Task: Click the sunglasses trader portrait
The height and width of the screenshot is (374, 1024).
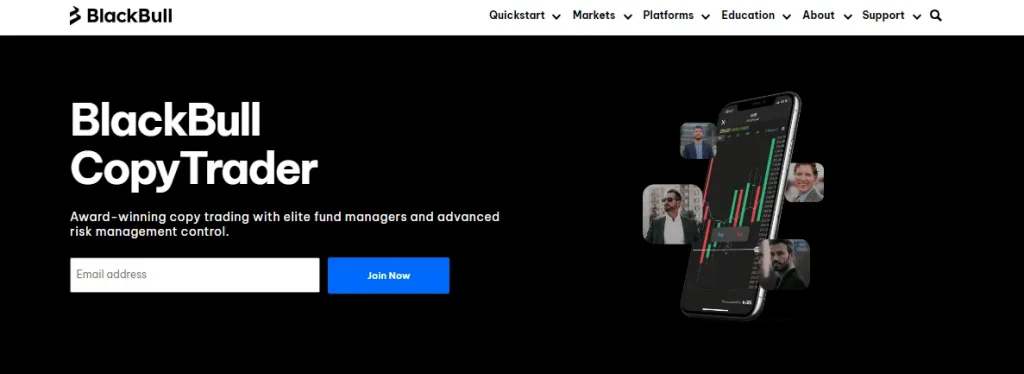Action: pos(673,214)
